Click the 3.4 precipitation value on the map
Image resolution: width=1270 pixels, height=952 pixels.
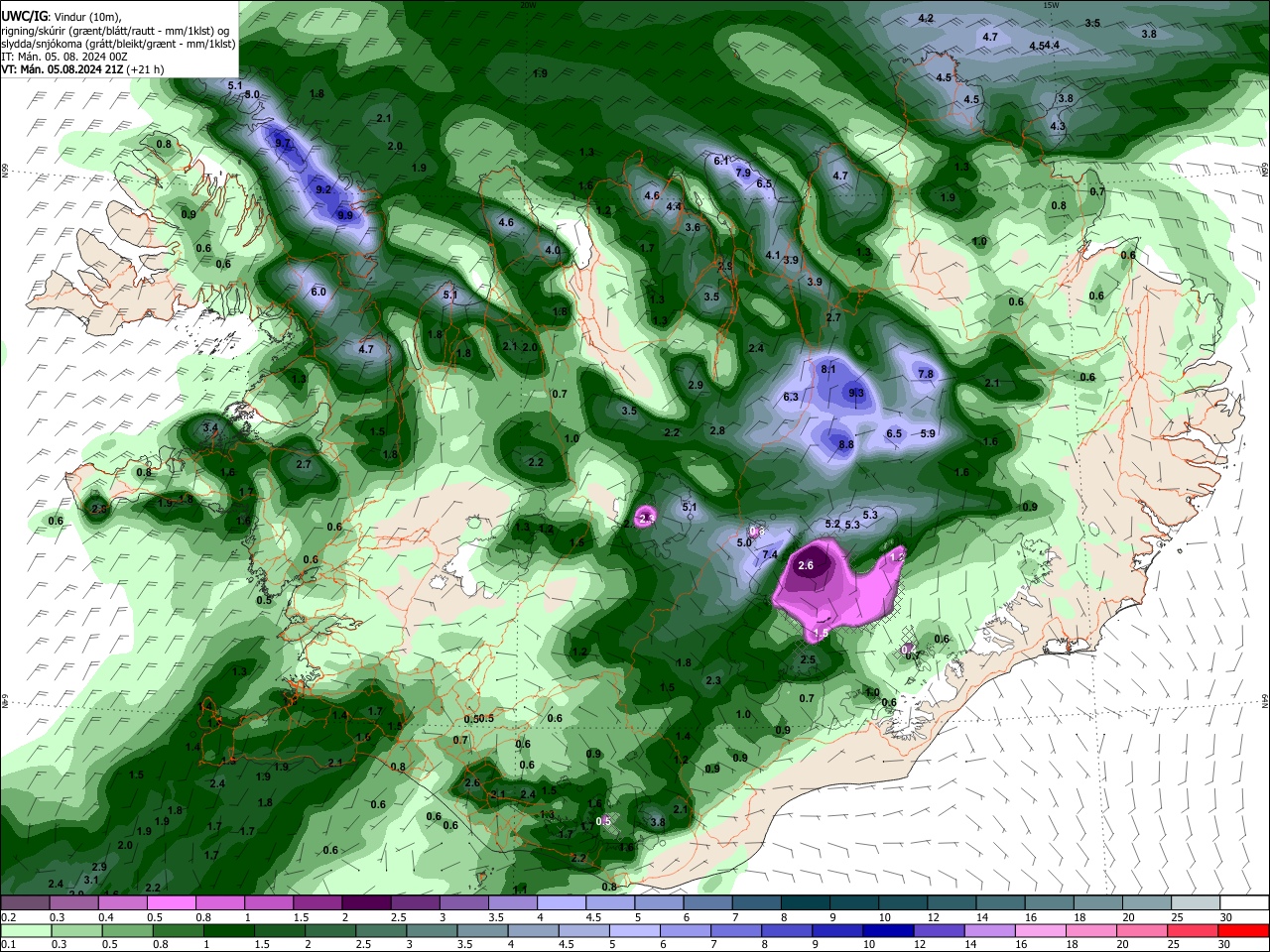209,427
